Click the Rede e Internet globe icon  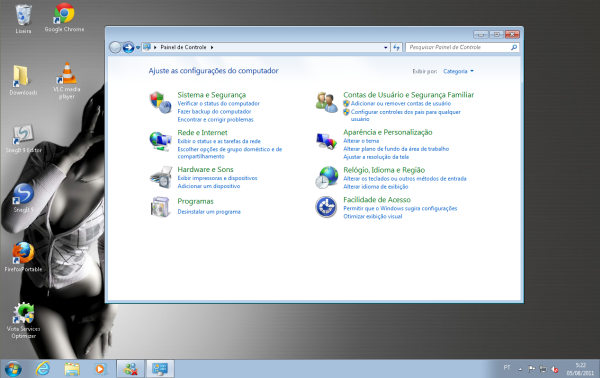coord(160,141)
